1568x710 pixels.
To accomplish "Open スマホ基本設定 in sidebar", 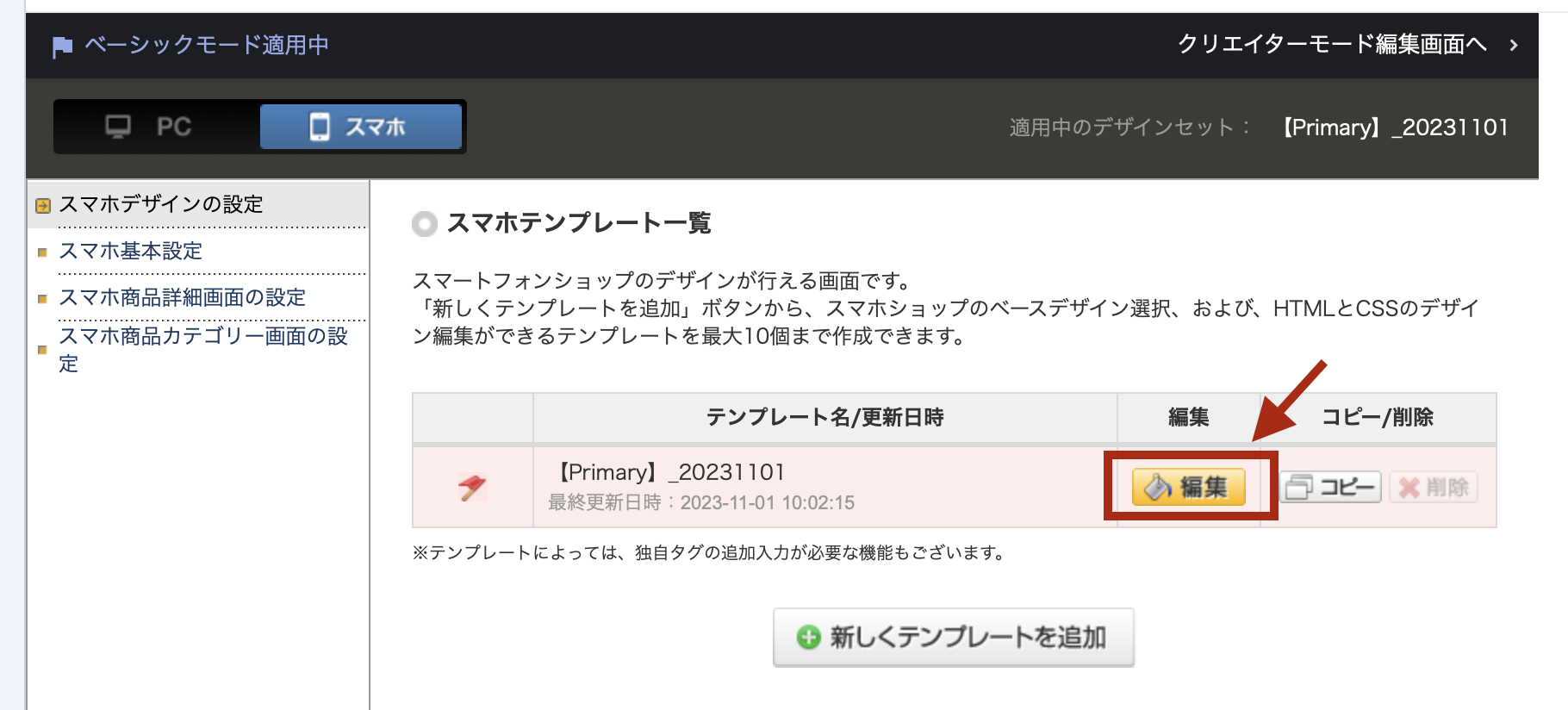I will tap(131, 251).
